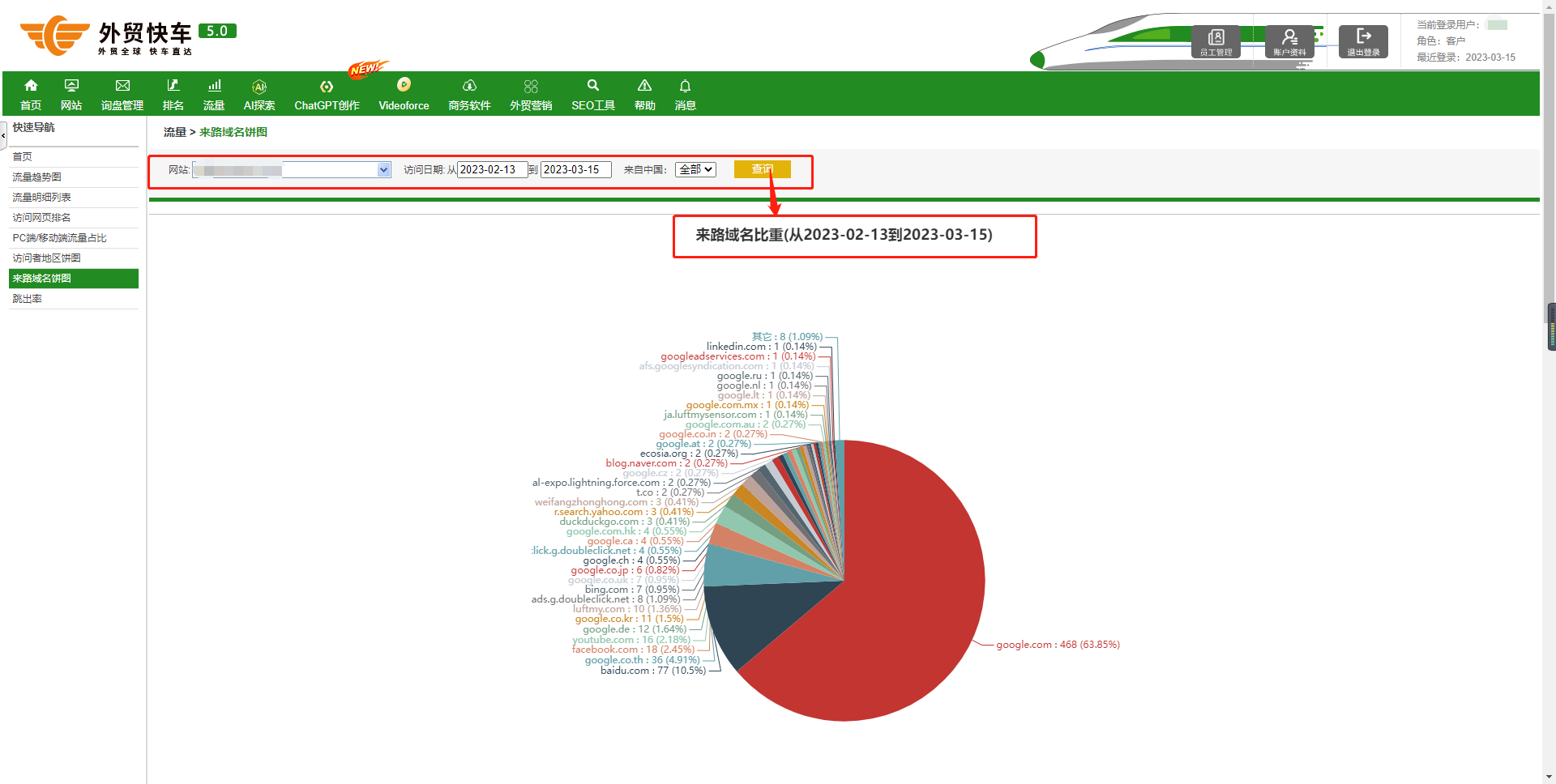Open the AI探索 icon
1556x784 pixels.
point(259,86)
